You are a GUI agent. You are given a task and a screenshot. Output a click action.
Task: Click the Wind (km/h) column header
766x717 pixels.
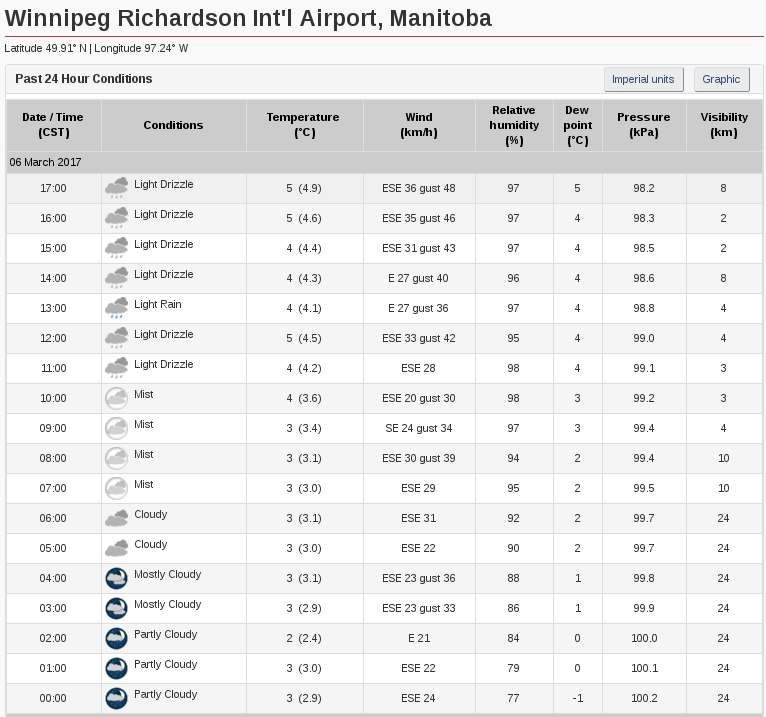pos(419,125)
